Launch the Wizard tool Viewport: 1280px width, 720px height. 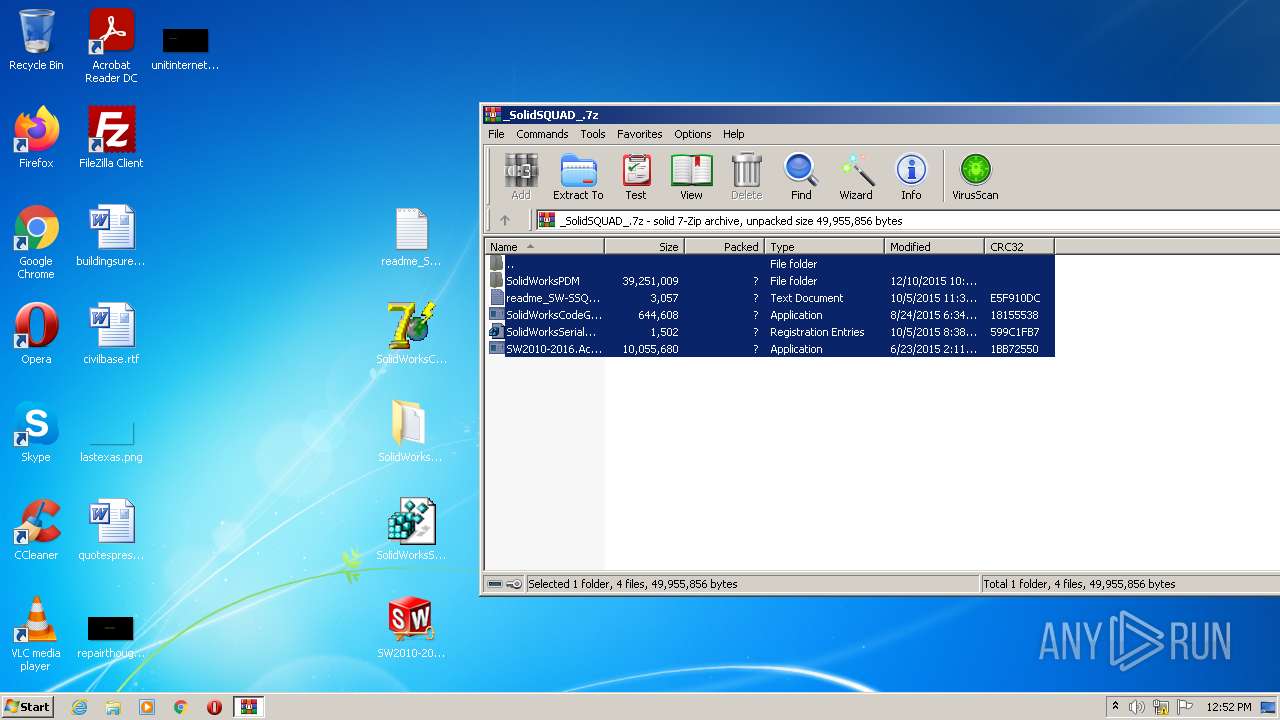click(856, 177)
